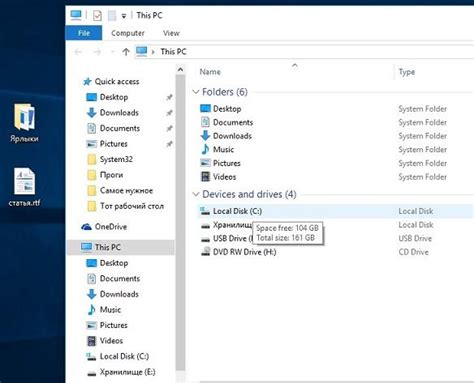
Task: Open the Recent locations dropdown arrow
Action: [x=112, y=52]
